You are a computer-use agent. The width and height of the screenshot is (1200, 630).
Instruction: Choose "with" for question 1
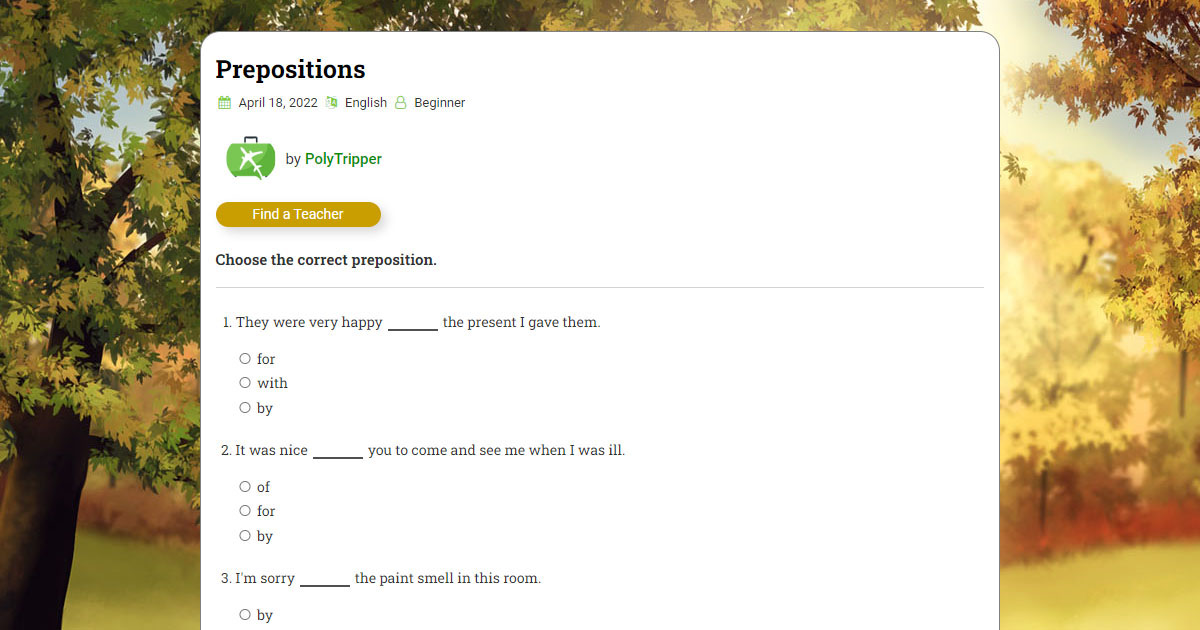pos(245,382)
